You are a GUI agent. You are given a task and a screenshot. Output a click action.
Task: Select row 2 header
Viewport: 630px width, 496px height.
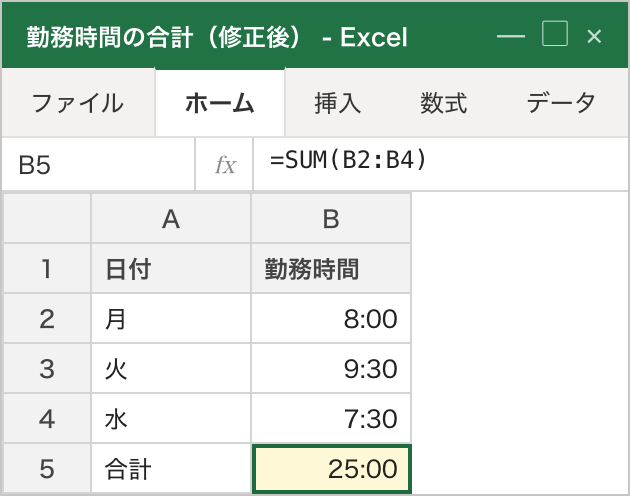pos(47,318)
